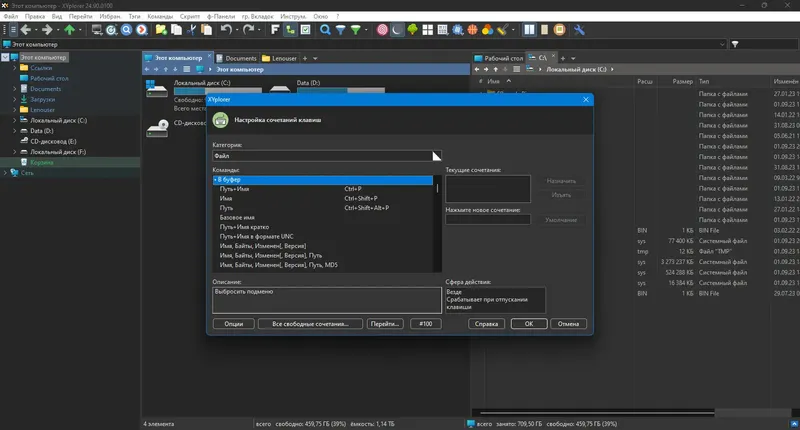This screenshot has width=800, height=430.
Task: Expand Локальный диск (C:) in the tree
Action: tap(14, 120)
